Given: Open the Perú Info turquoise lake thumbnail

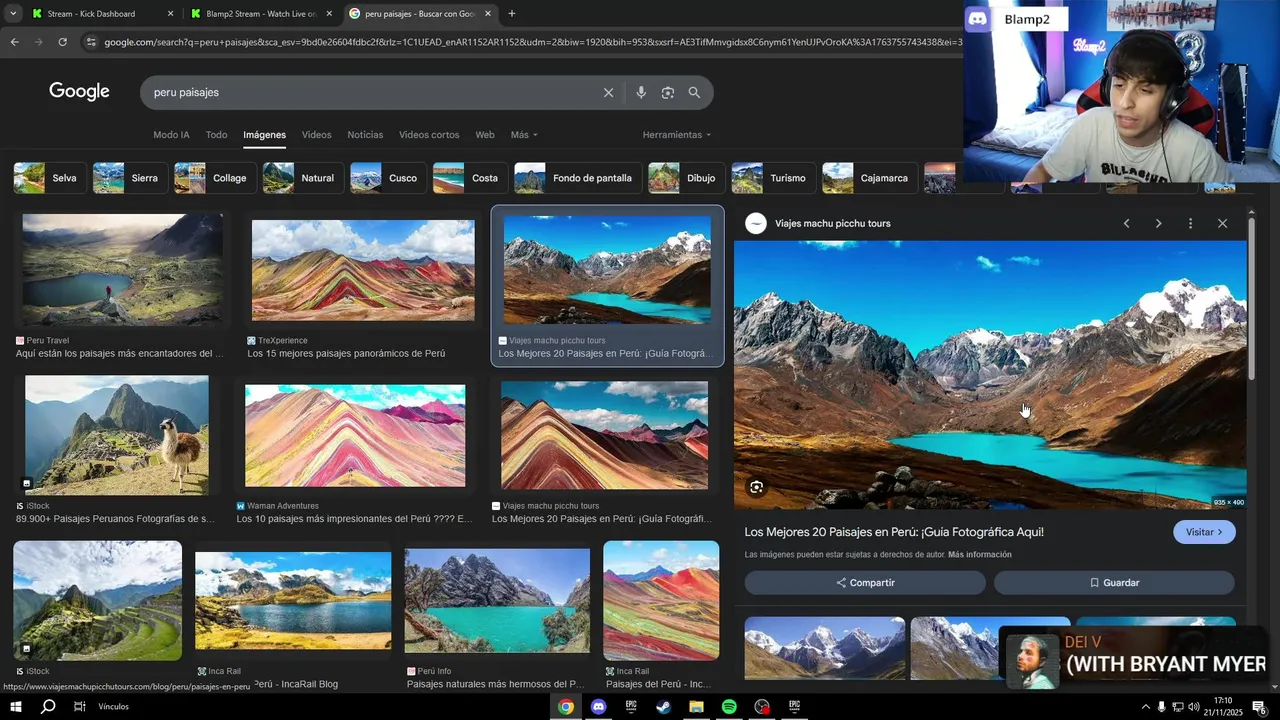Looking at the screenshot, I should click(497, 601).
